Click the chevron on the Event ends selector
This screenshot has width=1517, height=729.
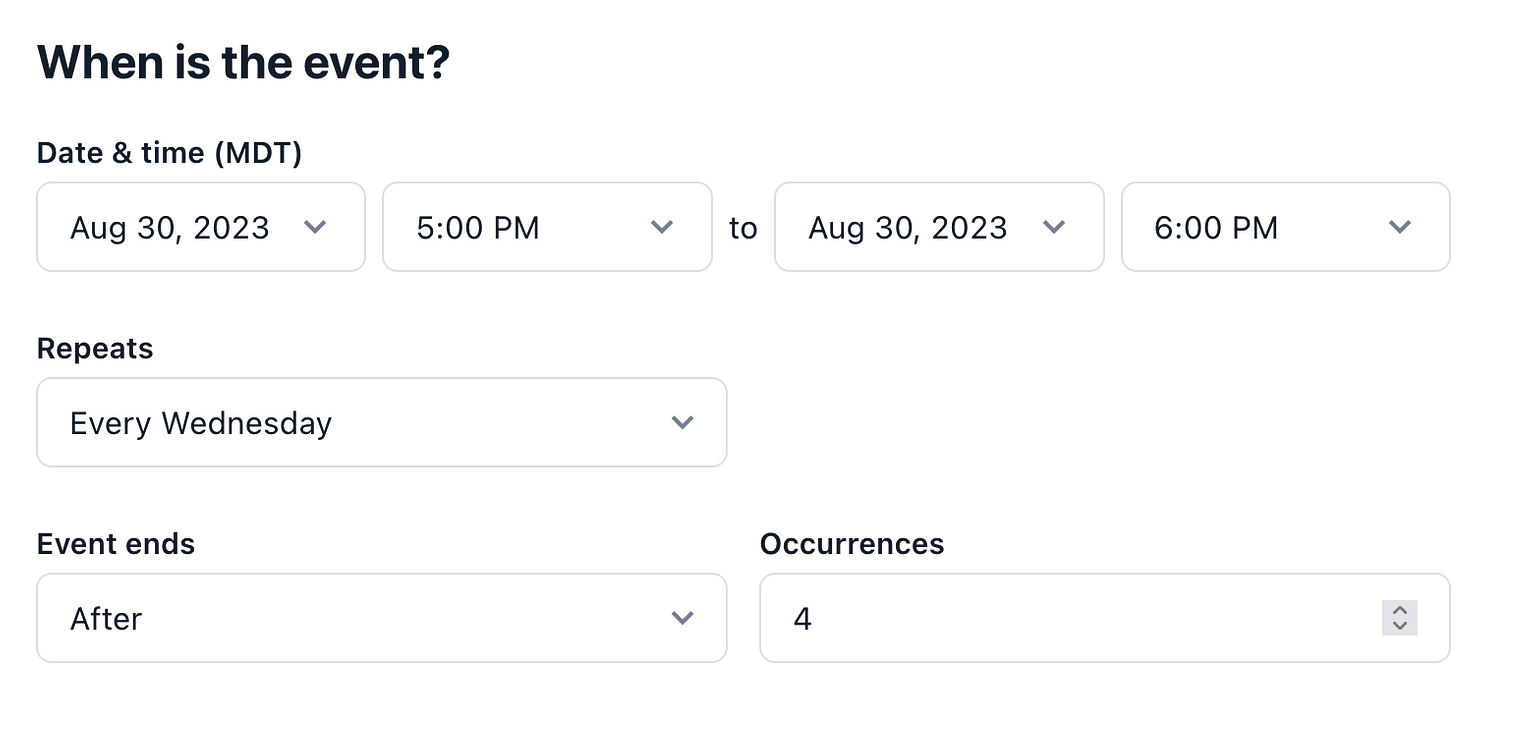[683, 618]
